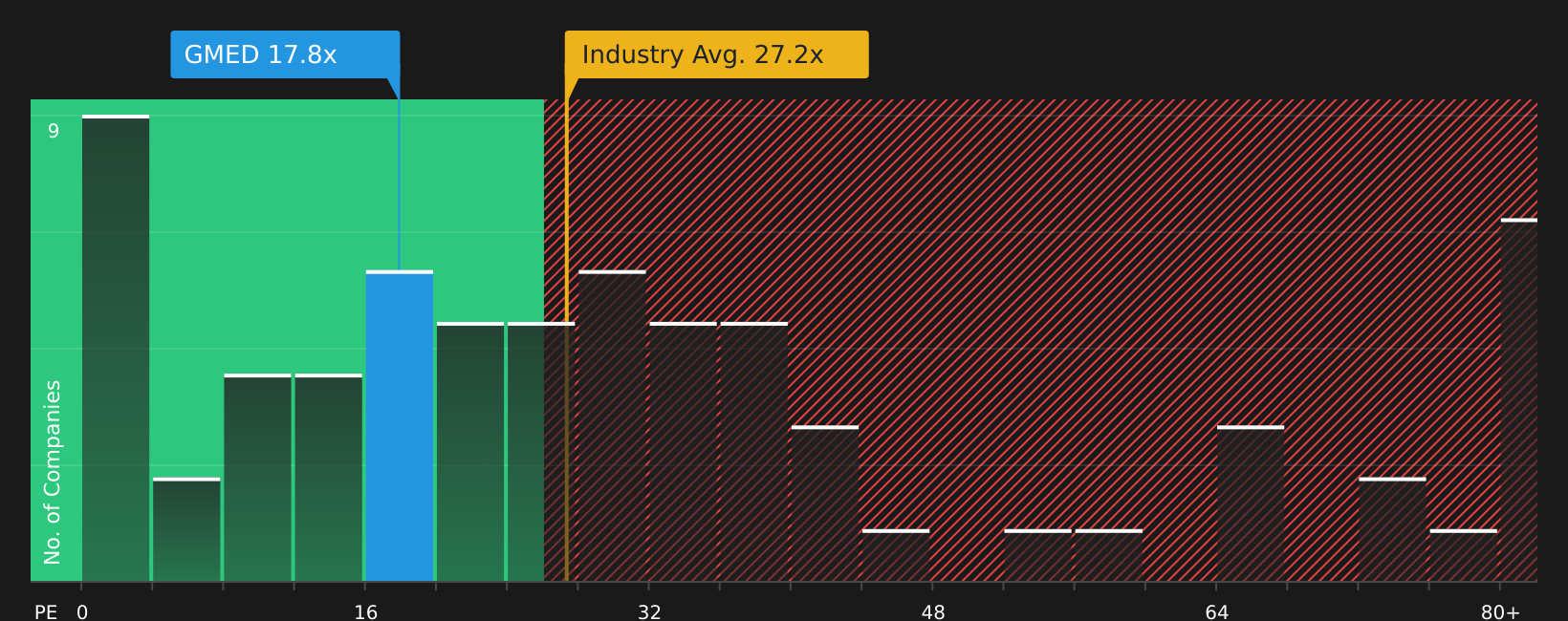The width and height of the screenshot is (1568, 621).
Task: Click the short bar just before 80+
Action: (x=1464, y=555)
